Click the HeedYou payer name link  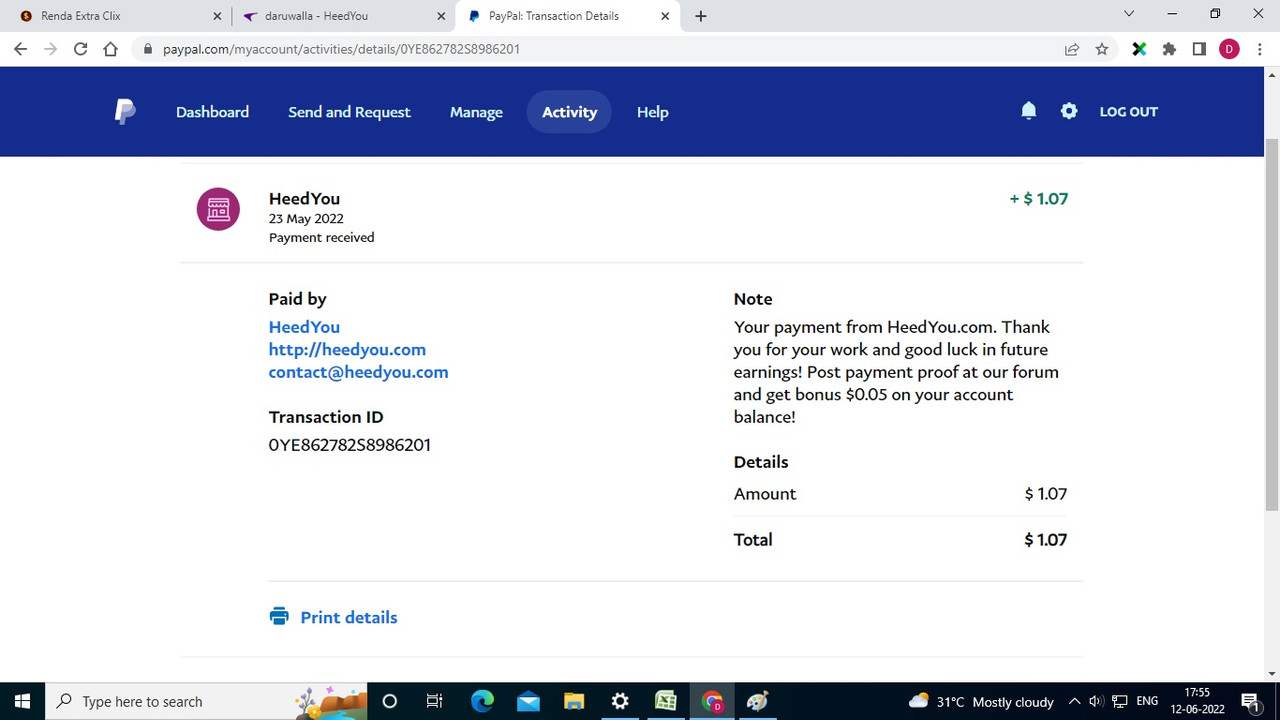click(304, 327)
